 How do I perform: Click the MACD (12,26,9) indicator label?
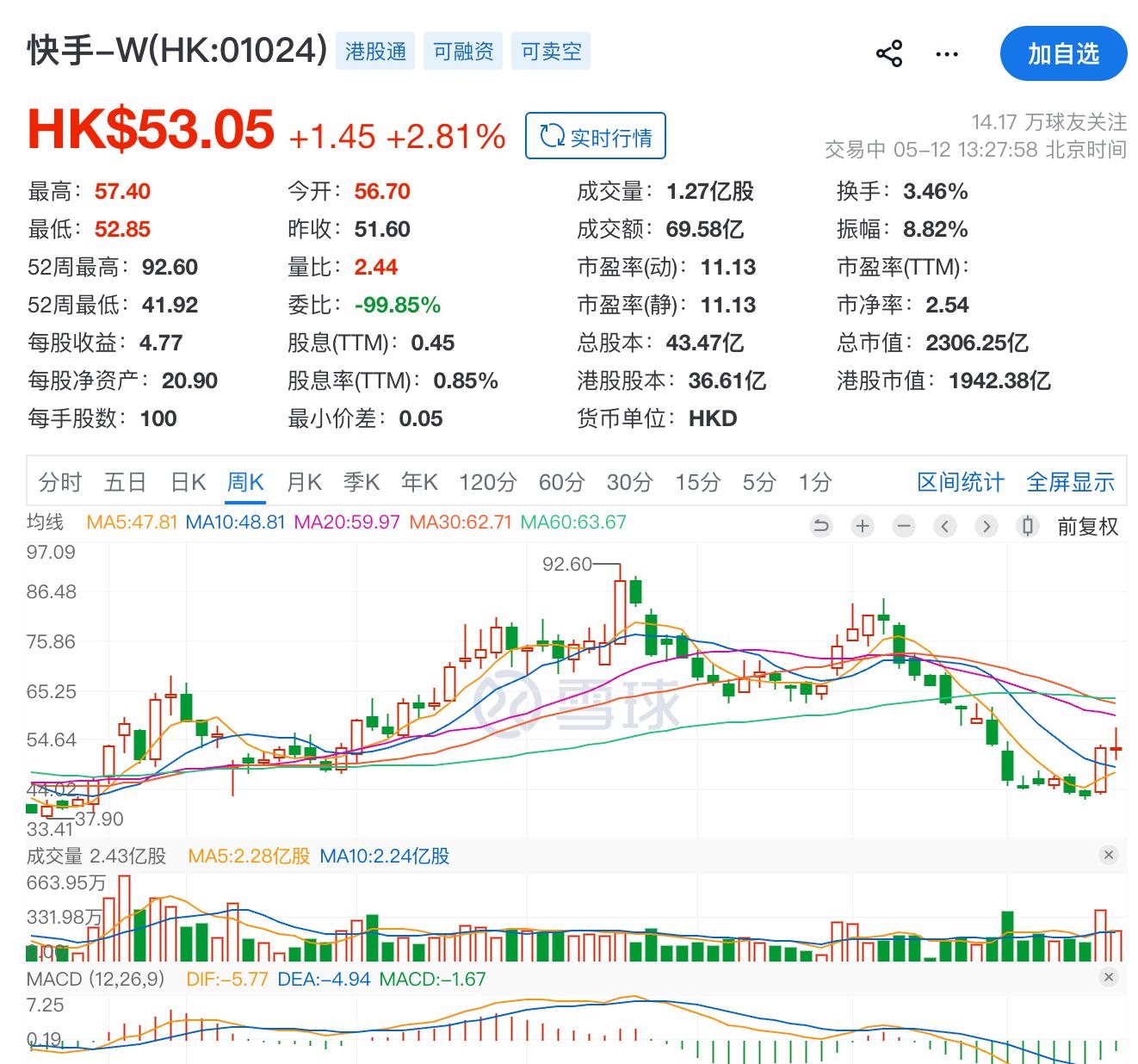pos(96,979)
